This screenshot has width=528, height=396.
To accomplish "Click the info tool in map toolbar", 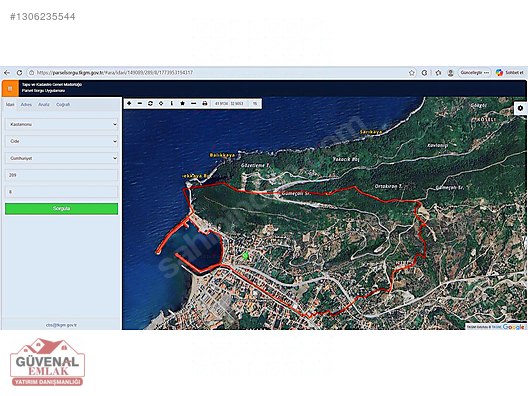I will click(x=172, y=103).
